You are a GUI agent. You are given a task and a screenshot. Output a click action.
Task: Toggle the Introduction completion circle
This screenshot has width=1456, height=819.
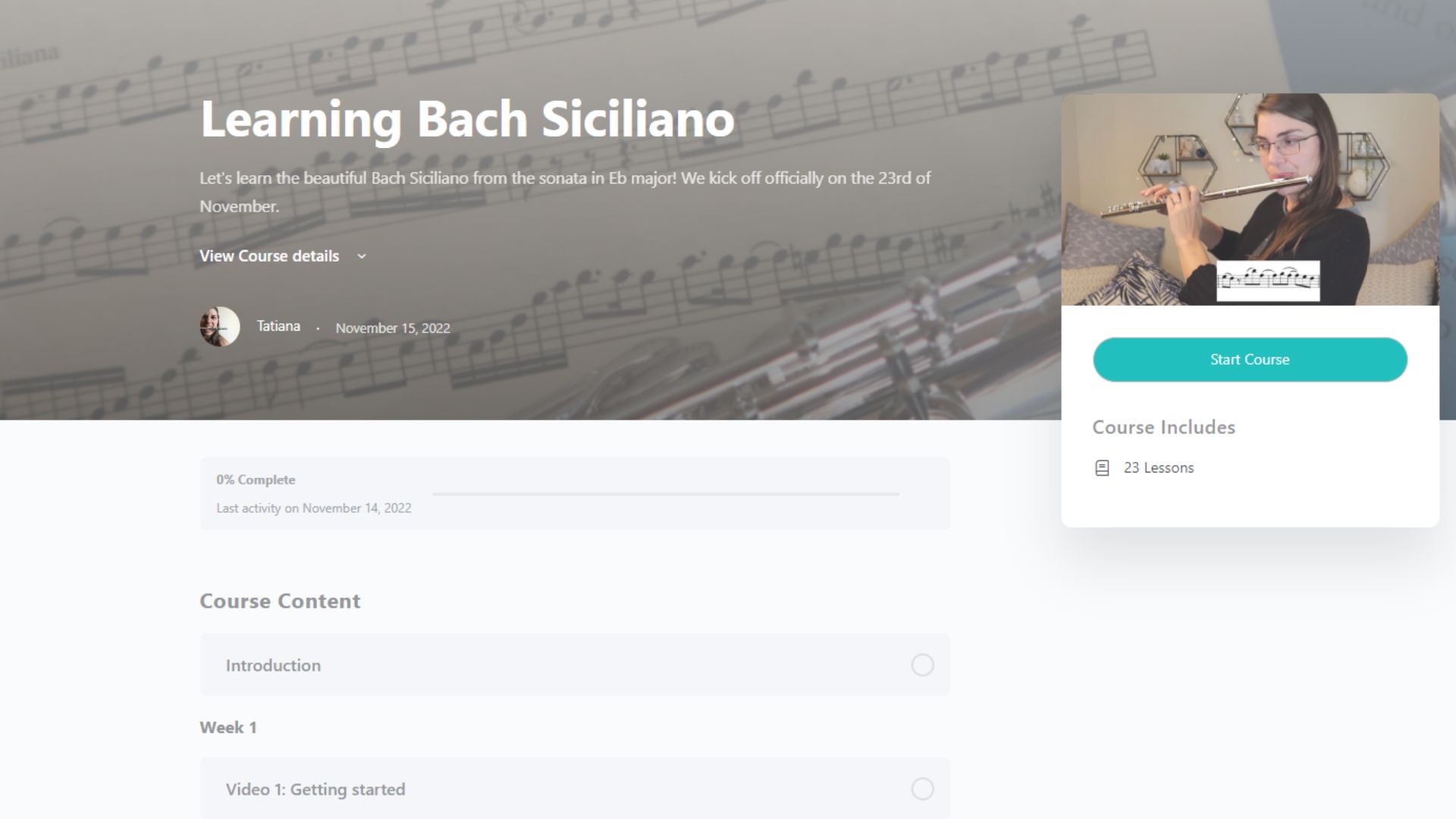922,665
